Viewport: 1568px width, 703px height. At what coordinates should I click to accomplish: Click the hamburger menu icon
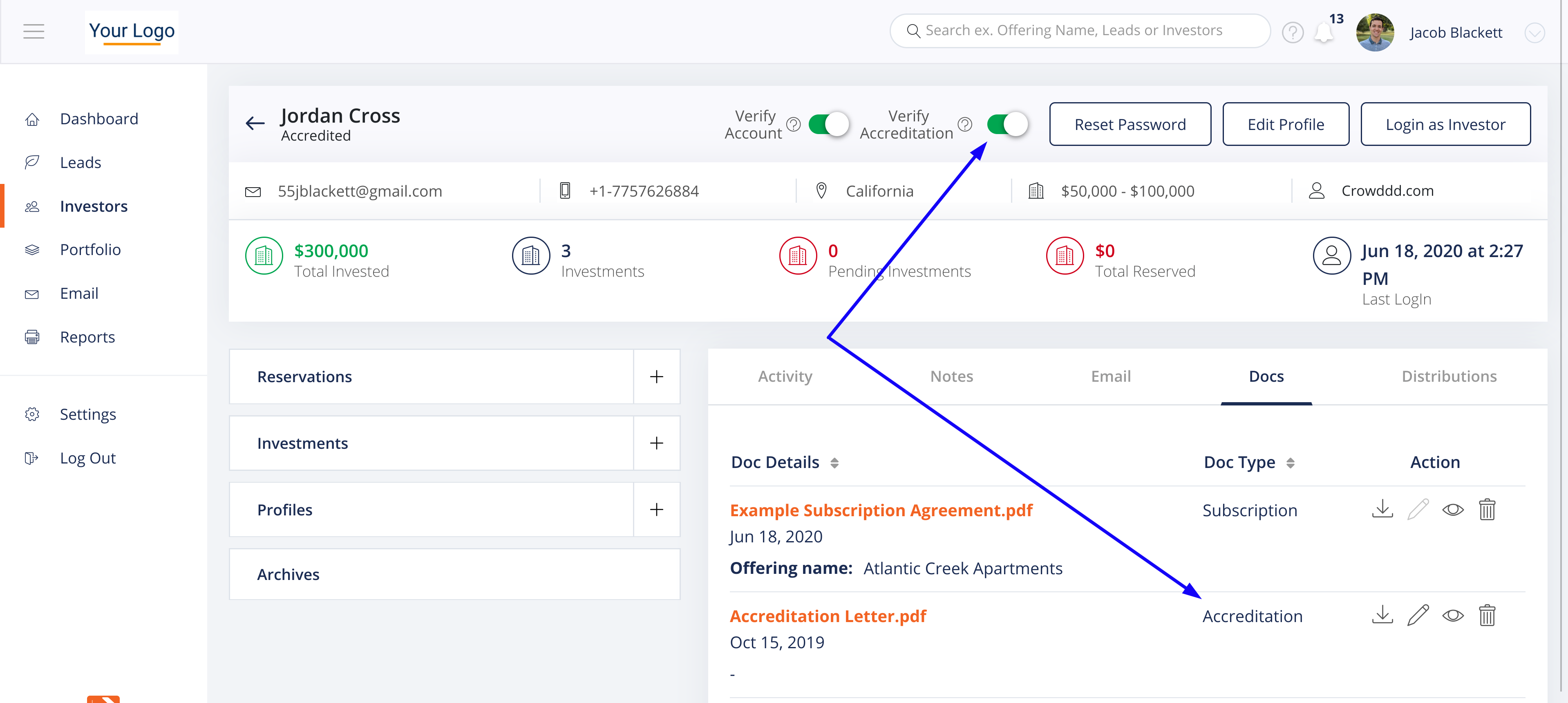point(34,31)
